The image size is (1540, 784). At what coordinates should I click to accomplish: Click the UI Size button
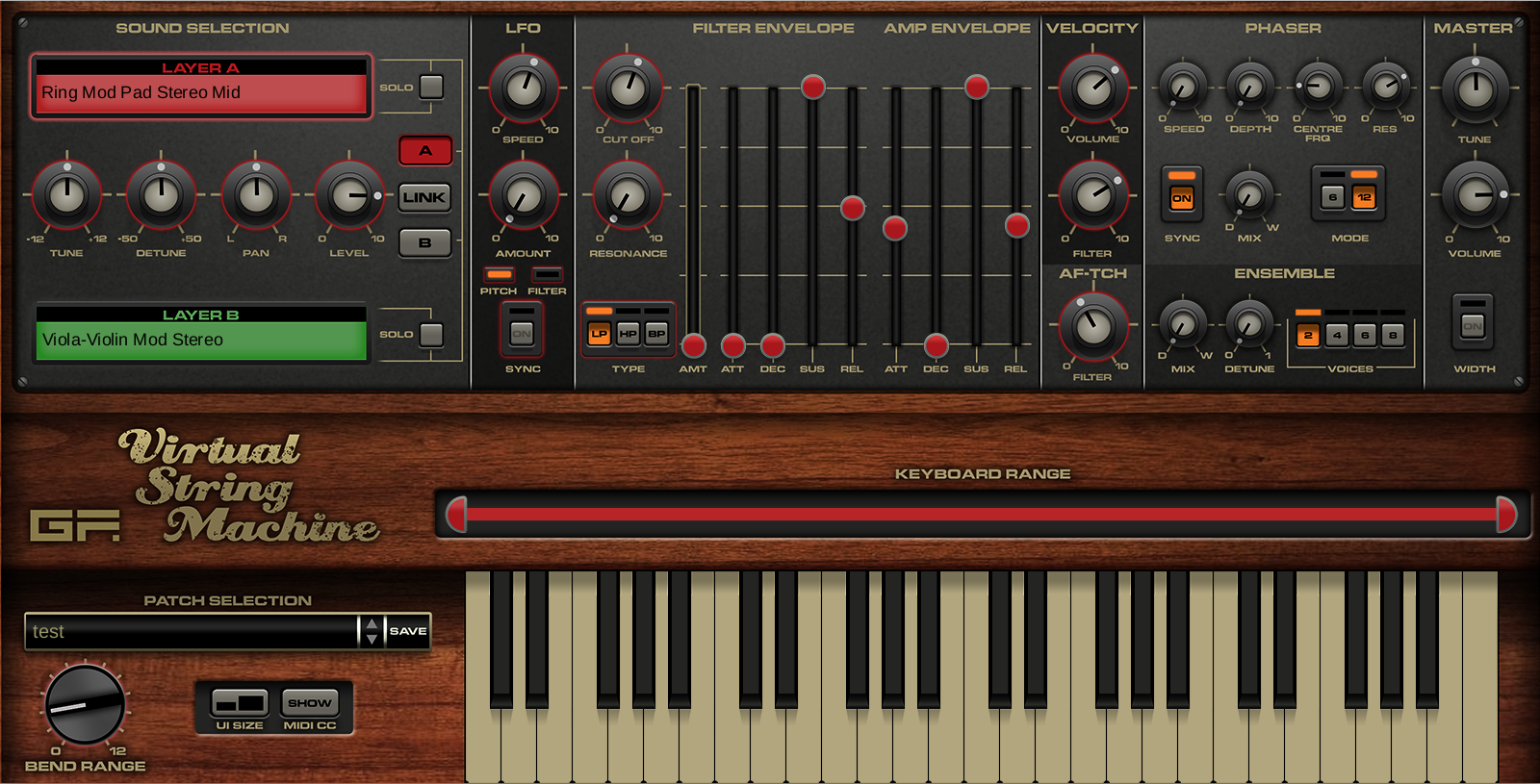(x=240, y=703)
